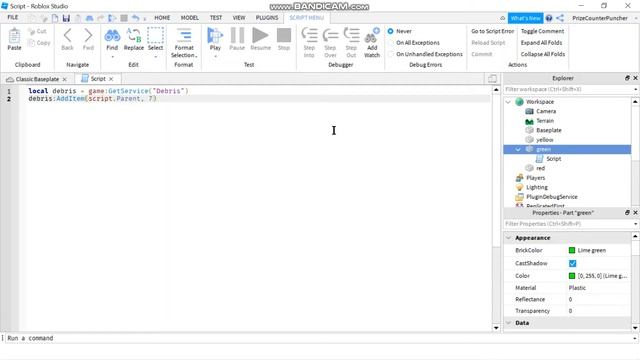The height and width of the screenshot is (360, 640).
Task: Click the Pause test icon
Action: [x=237, y=36]
